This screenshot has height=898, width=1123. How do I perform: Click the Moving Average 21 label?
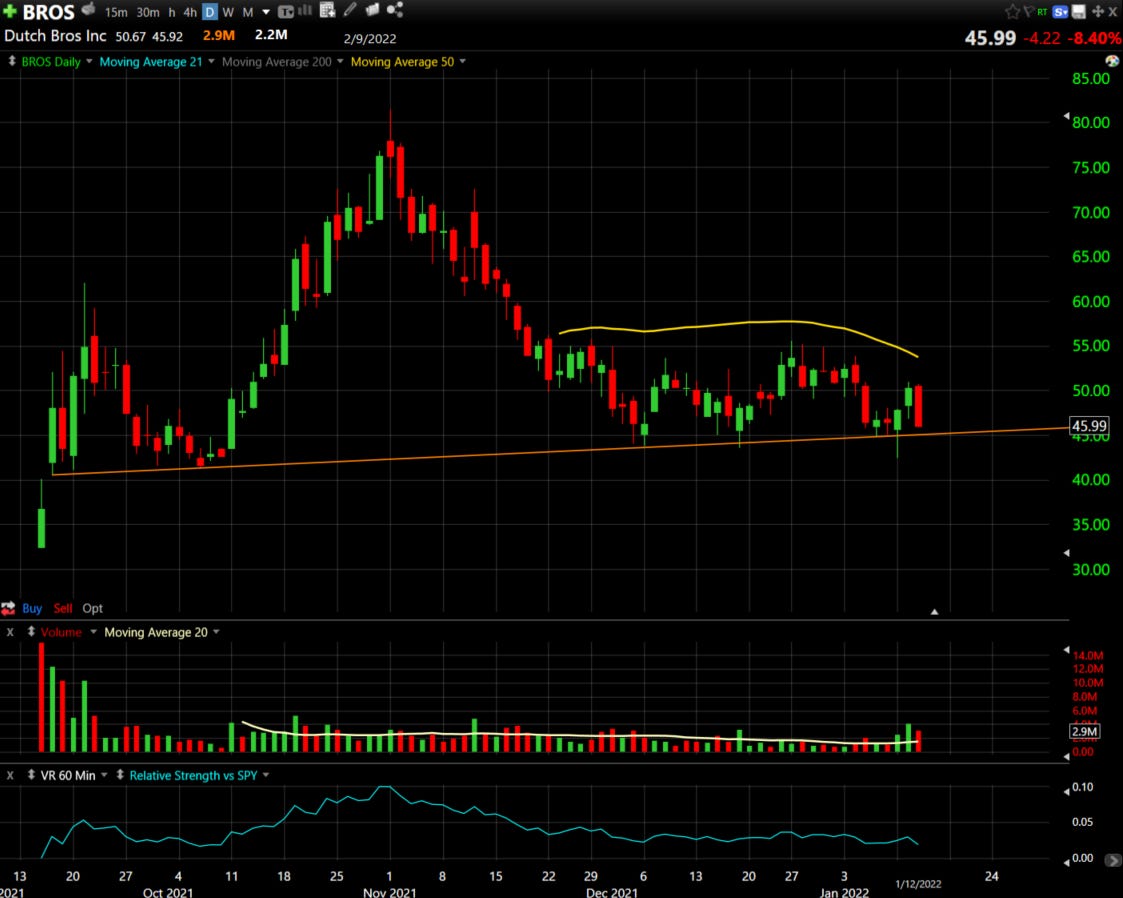pos(151,62)
